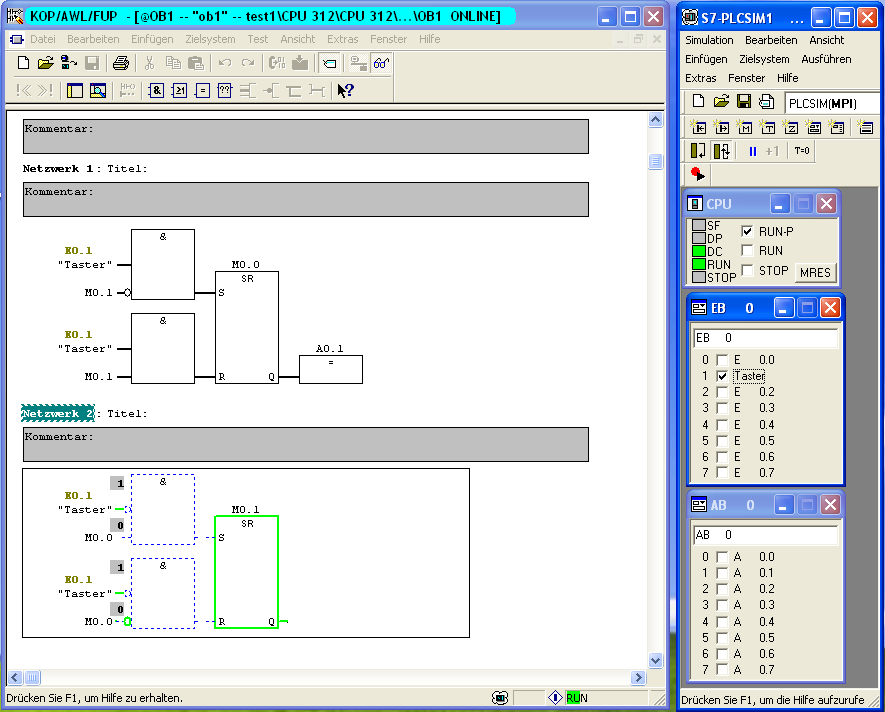
Task: Open the Simulation menu in PLCSIM
Action: (x=709, y=40)
